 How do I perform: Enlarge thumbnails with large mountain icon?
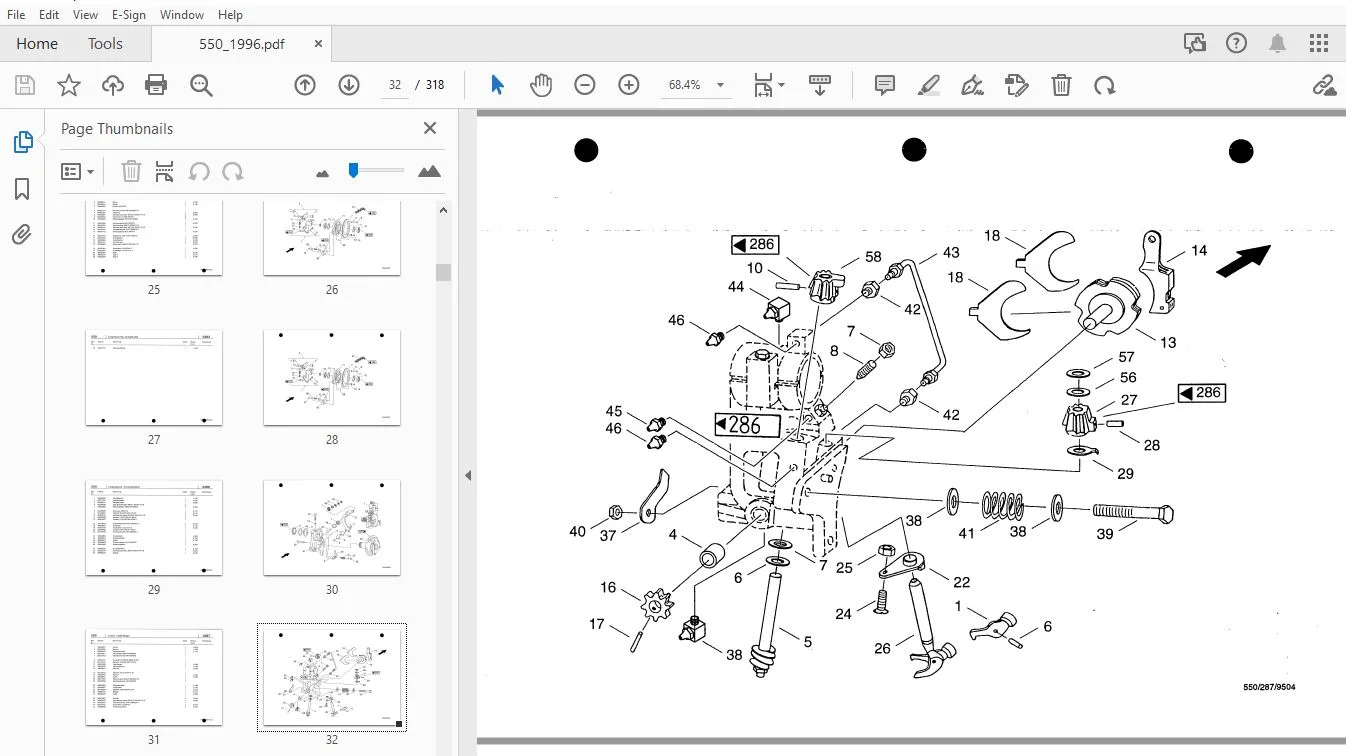[x=429, y=171]
